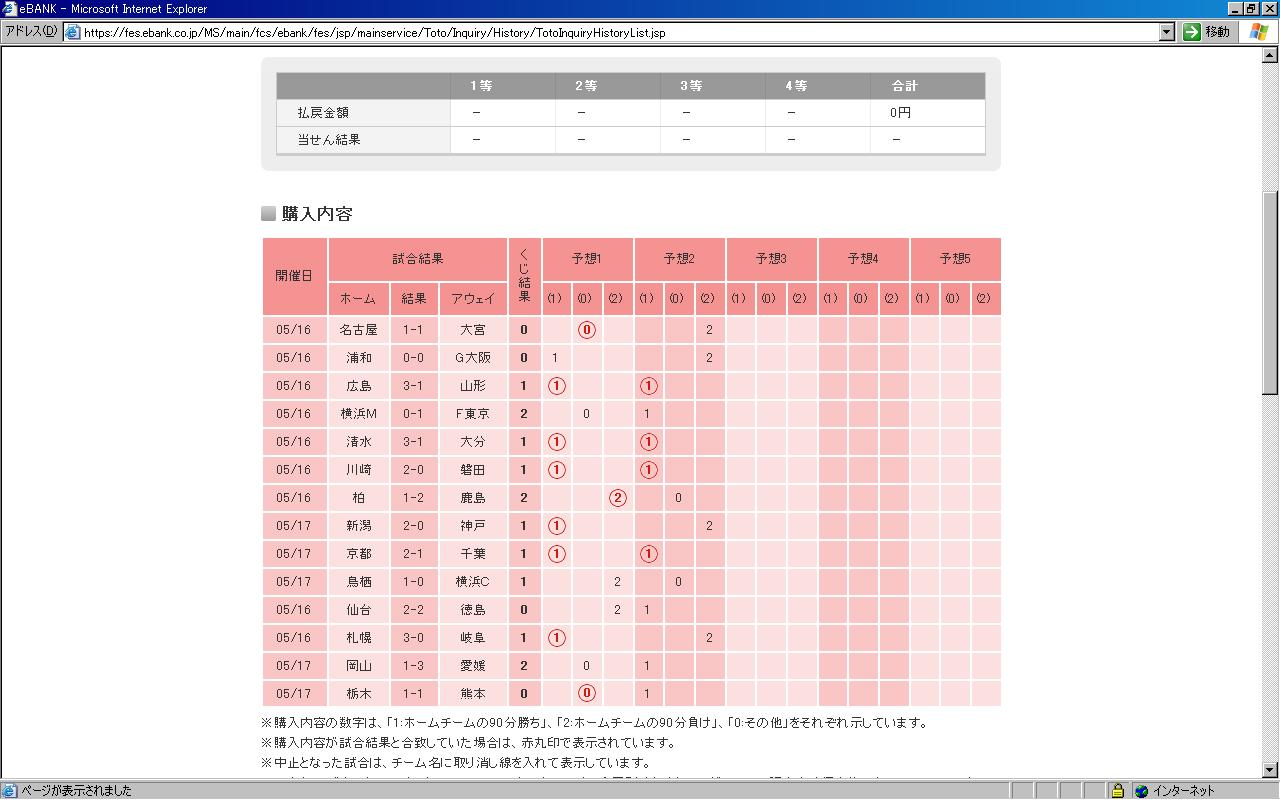
Task: Click the 大宮 away team cell
Action: point(473,330)
